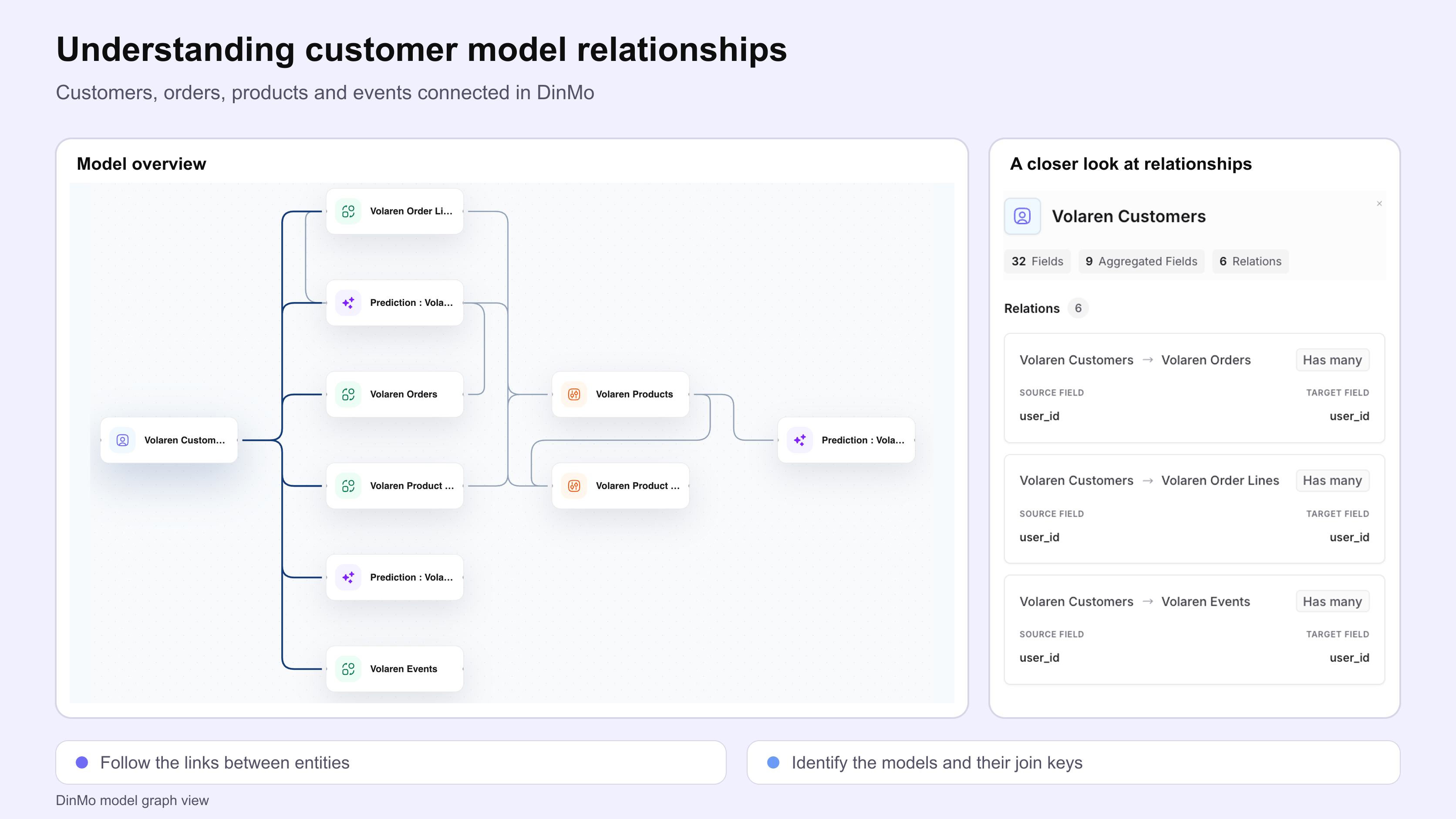
Task: Click the Has many badge for the Volaren Order Lines relation
Action: pos(1332,481)
